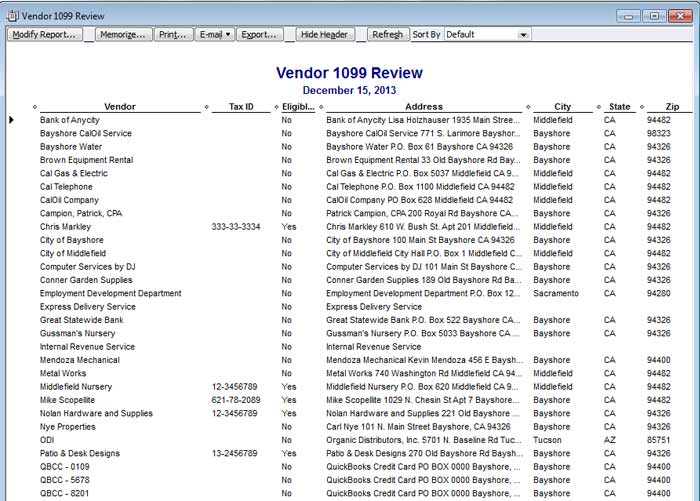Click the Vendor column header

(x=120, y=107)
